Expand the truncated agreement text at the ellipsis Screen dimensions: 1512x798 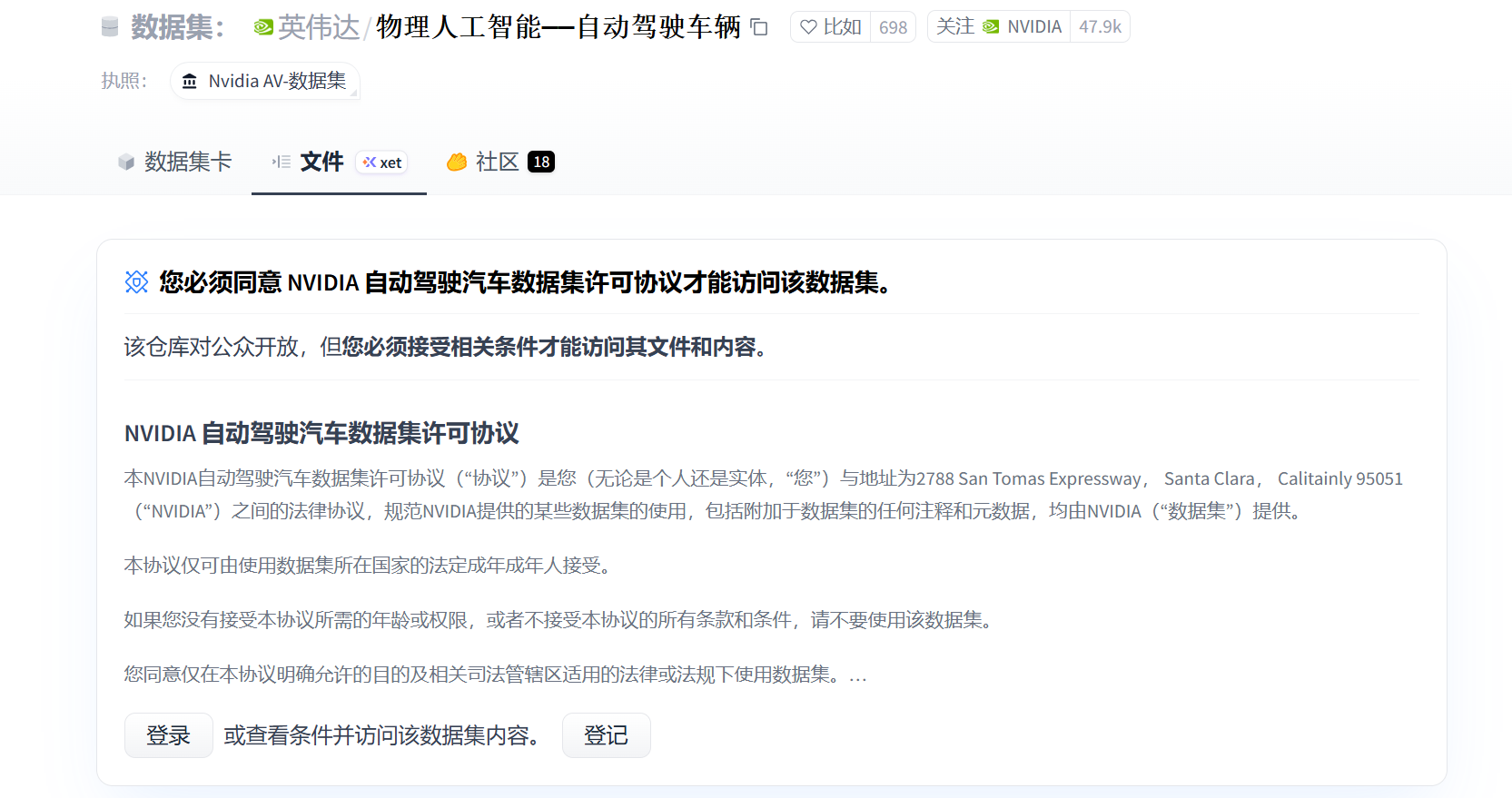[858, 675]
